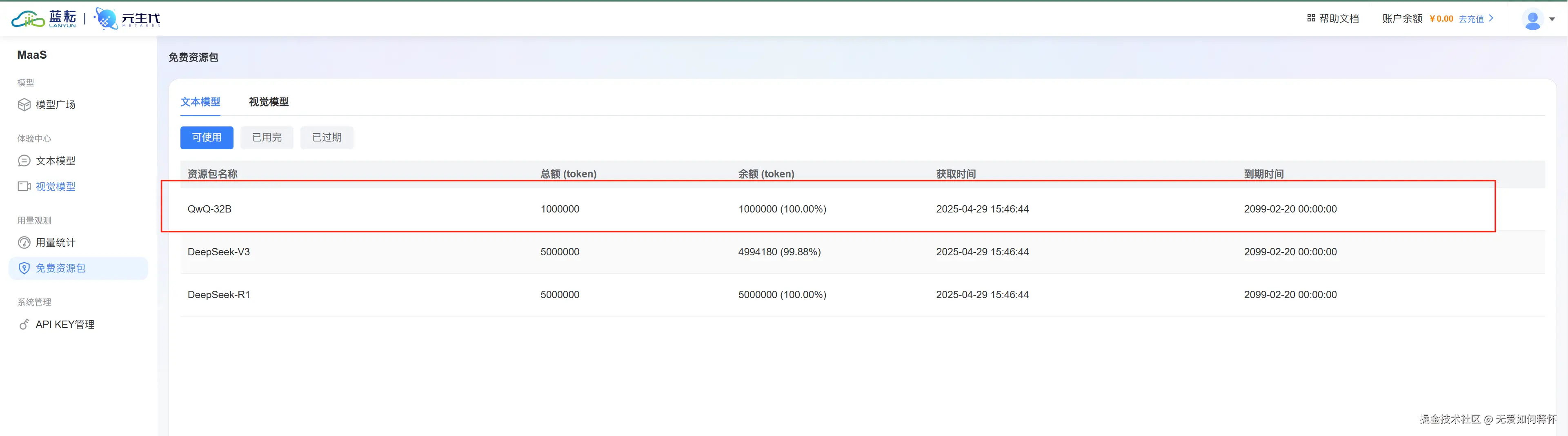This screenshot has height=436, width=1568.
Task: Click the 资源包名称 column header
Action: pos(212,174)
